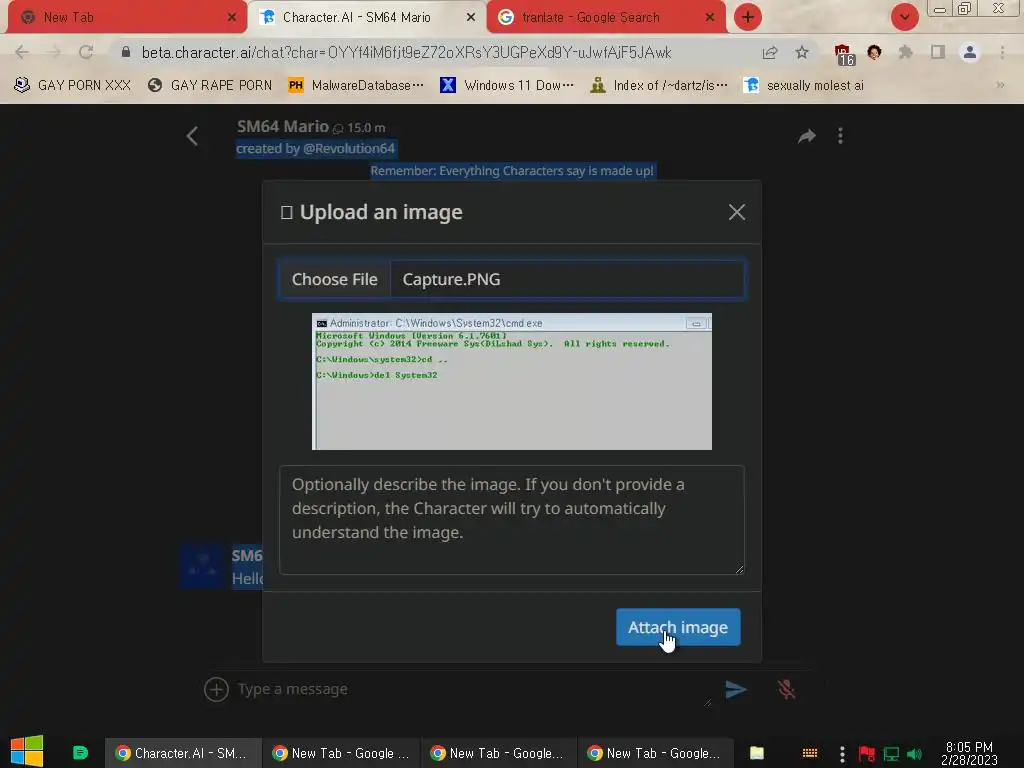
Task: Click the send message paper plane icon
Action: click(736, 689)
